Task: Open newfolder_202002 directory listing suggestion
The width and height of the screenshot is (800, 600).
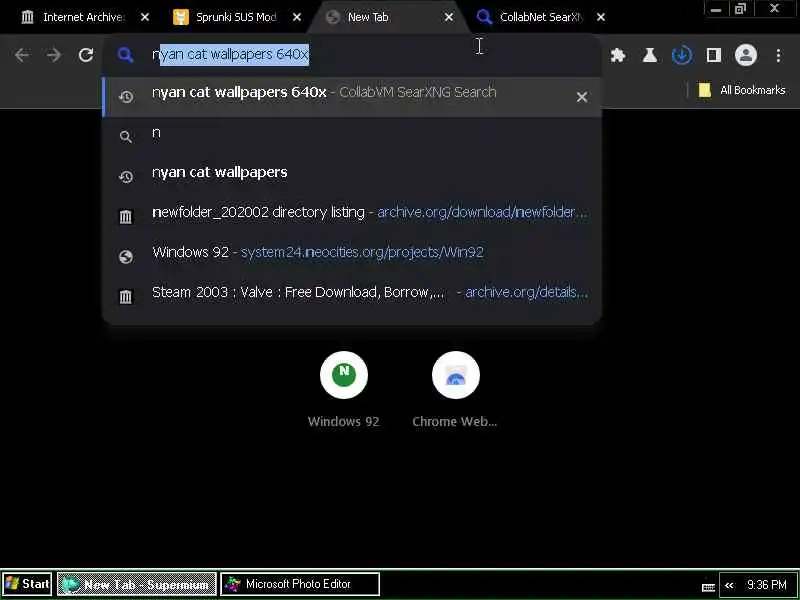Action: point(352,216)
